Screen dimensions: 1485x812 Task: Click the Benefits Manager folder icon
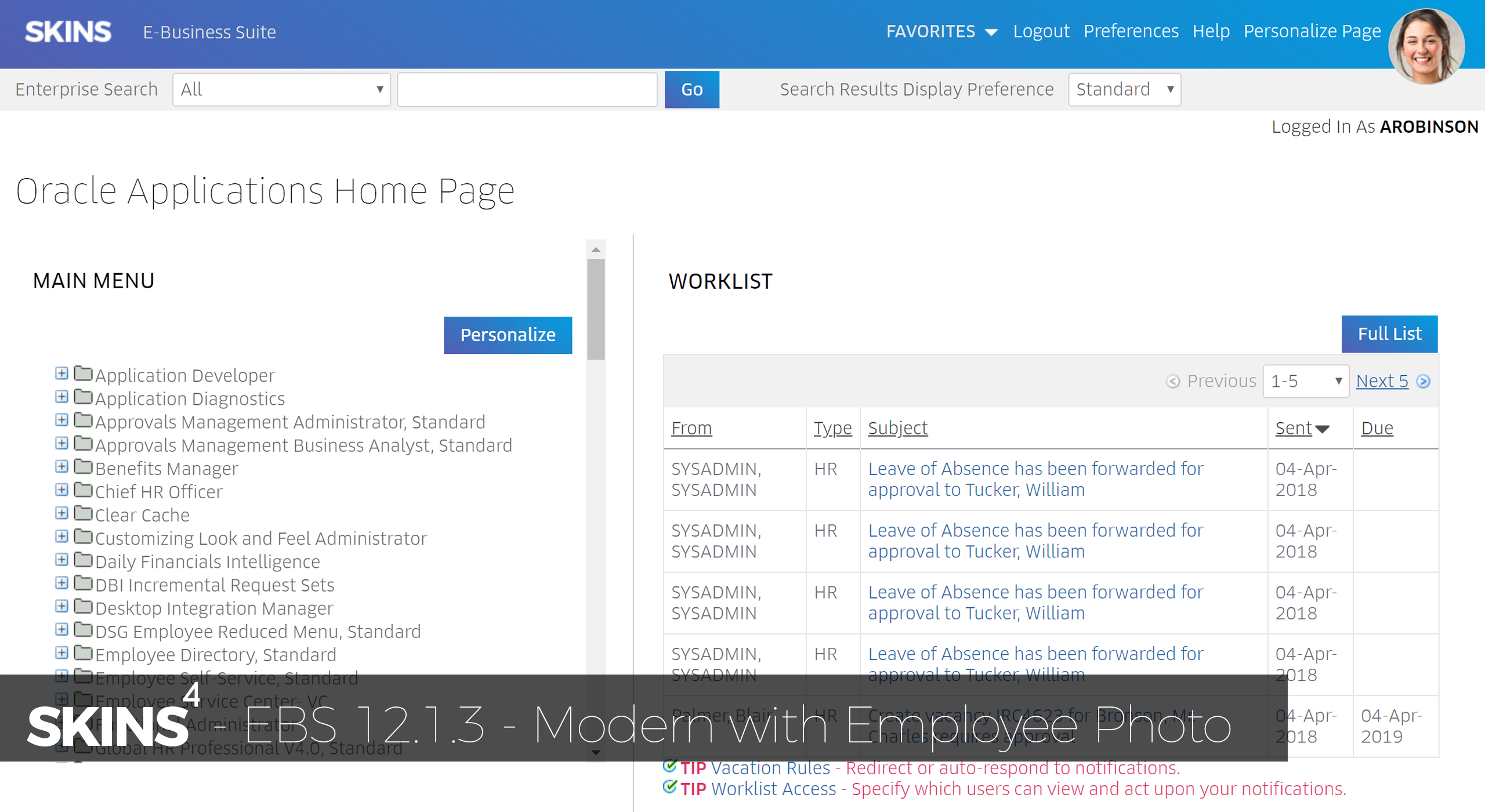click(x=84, y=466)
